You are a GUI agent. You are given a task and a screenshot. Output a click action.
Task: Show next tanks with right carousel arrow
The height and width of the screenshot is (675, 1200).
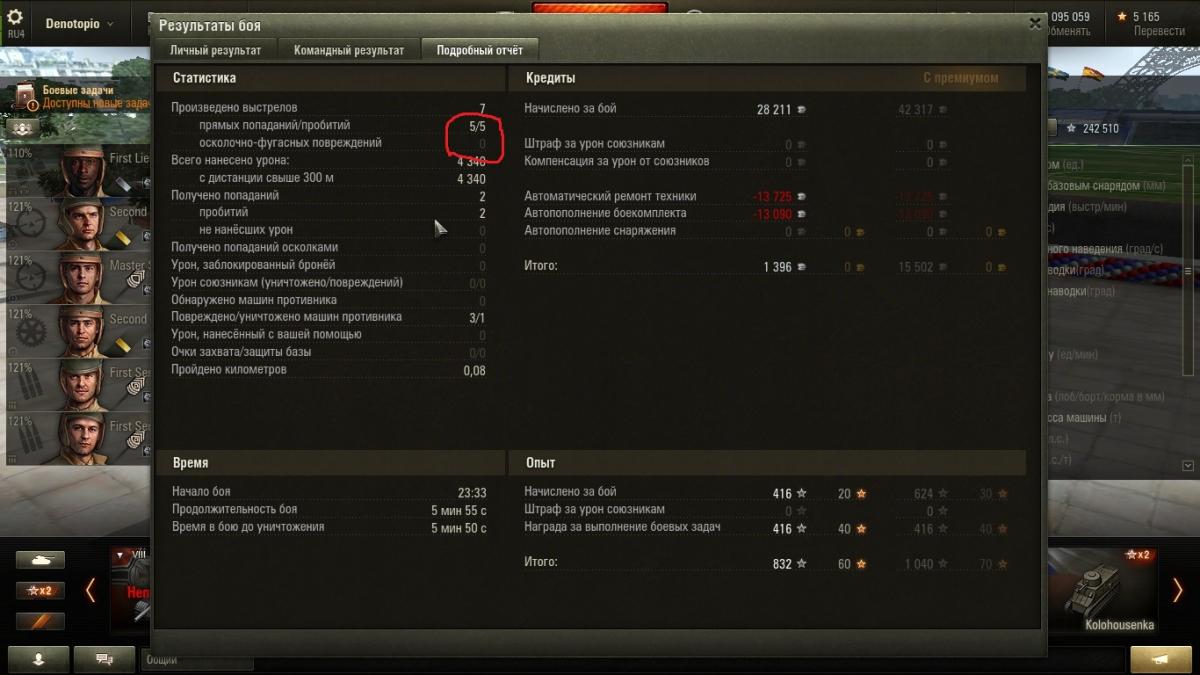(x=1177, y=591)
